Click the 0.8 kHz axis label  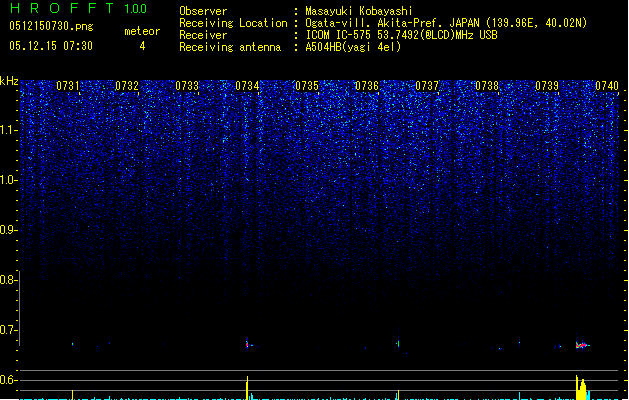click(9, 280)
